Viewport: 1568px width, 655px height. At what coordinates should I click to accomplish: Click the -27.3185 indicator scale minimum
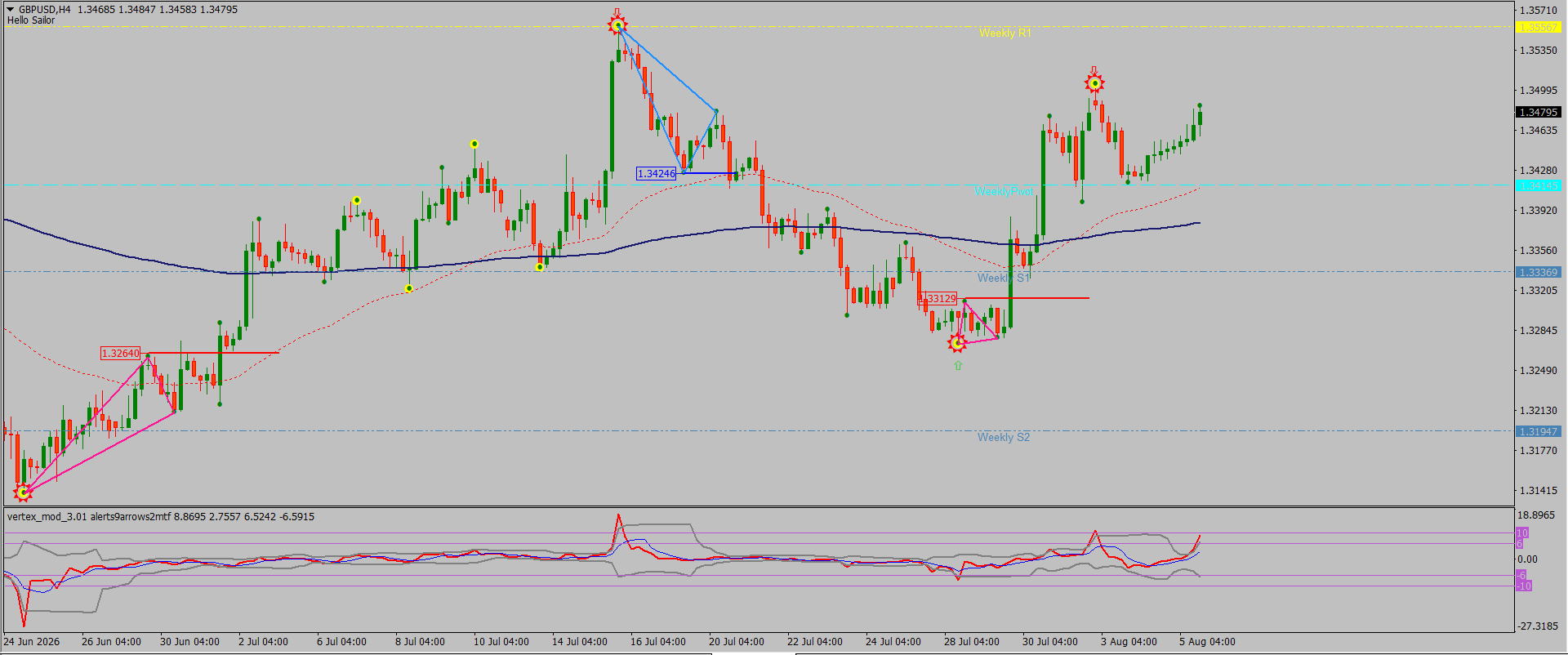tap(1537, 626)
